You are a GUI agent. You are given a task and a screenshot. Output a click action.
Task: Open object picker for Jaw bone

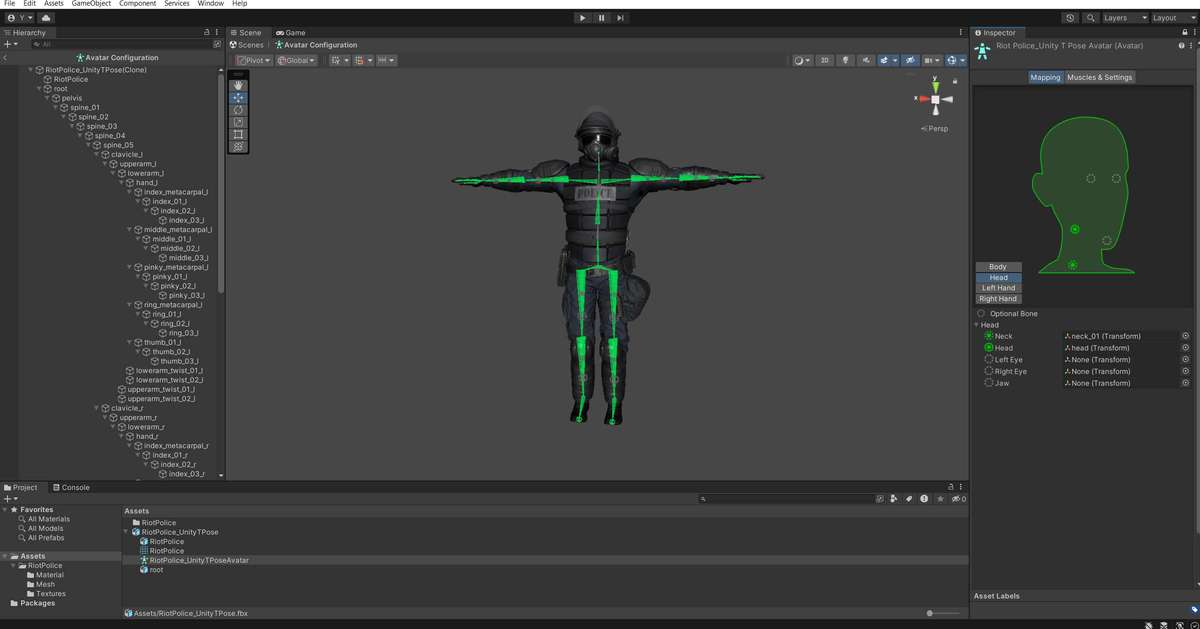(1185, 383)
